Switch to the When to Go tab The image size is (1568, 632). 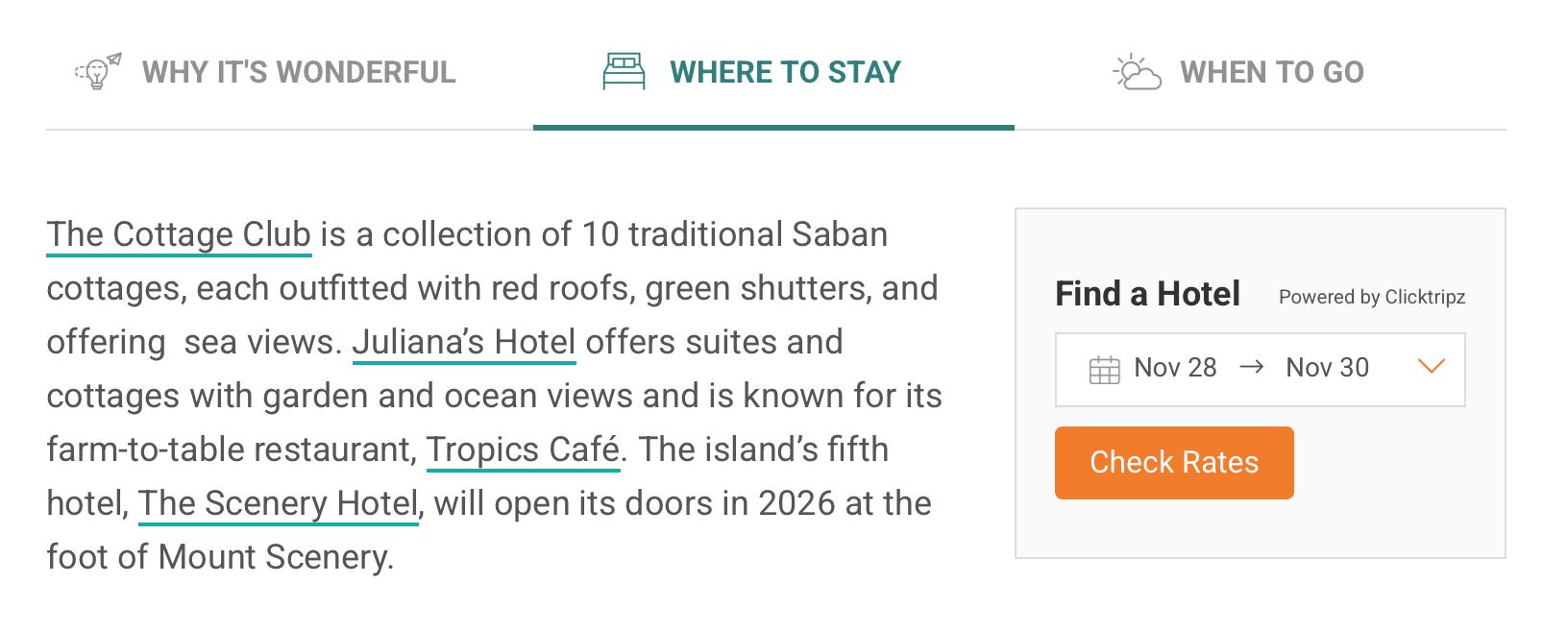click(1271, 72)
